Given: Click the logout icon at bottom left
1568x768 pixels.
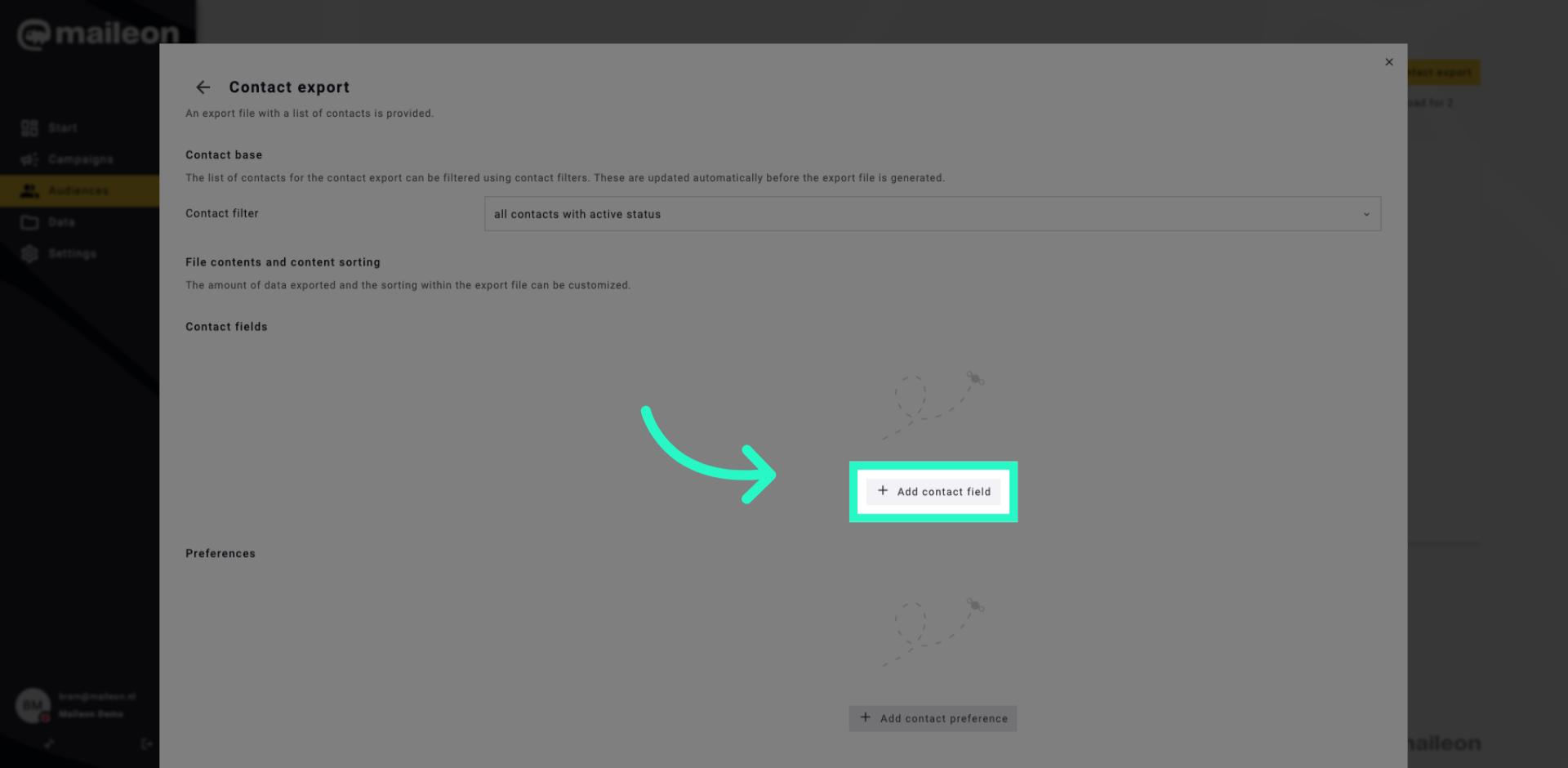Looking at the screenshot, I should 148,743.
